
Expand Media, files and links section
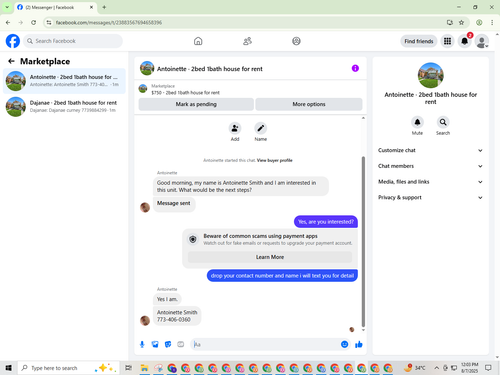click(430, 182)
